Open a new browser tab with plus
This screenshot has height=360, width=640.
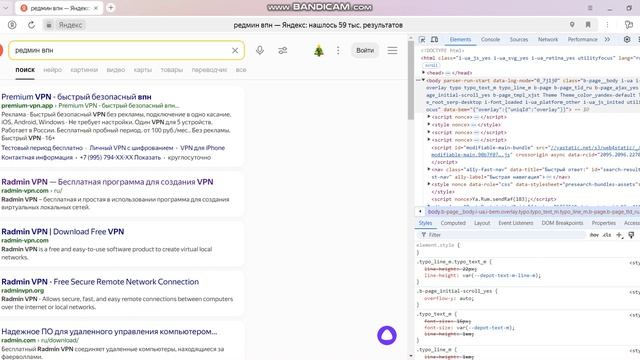[111, 8]
